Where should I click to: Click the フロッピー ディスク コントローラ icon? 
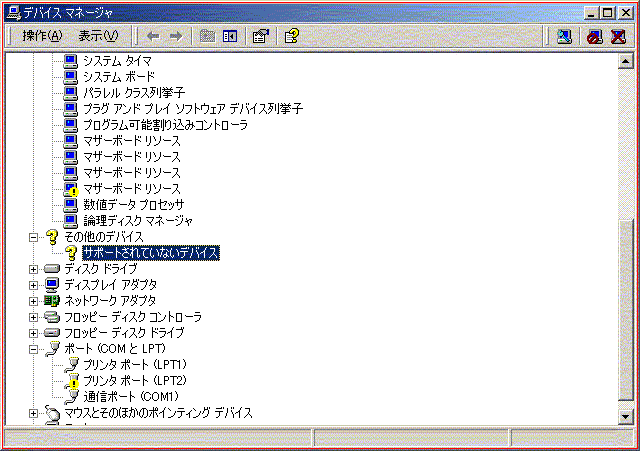52,317
